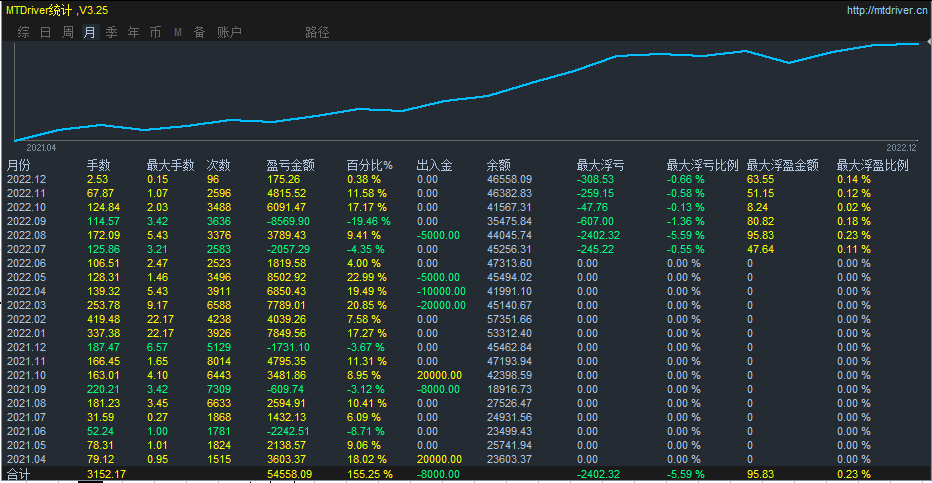Click the 8014 trade count cell
The width and height of the screenshot is (932, 483).
click(x=219, y=361)
